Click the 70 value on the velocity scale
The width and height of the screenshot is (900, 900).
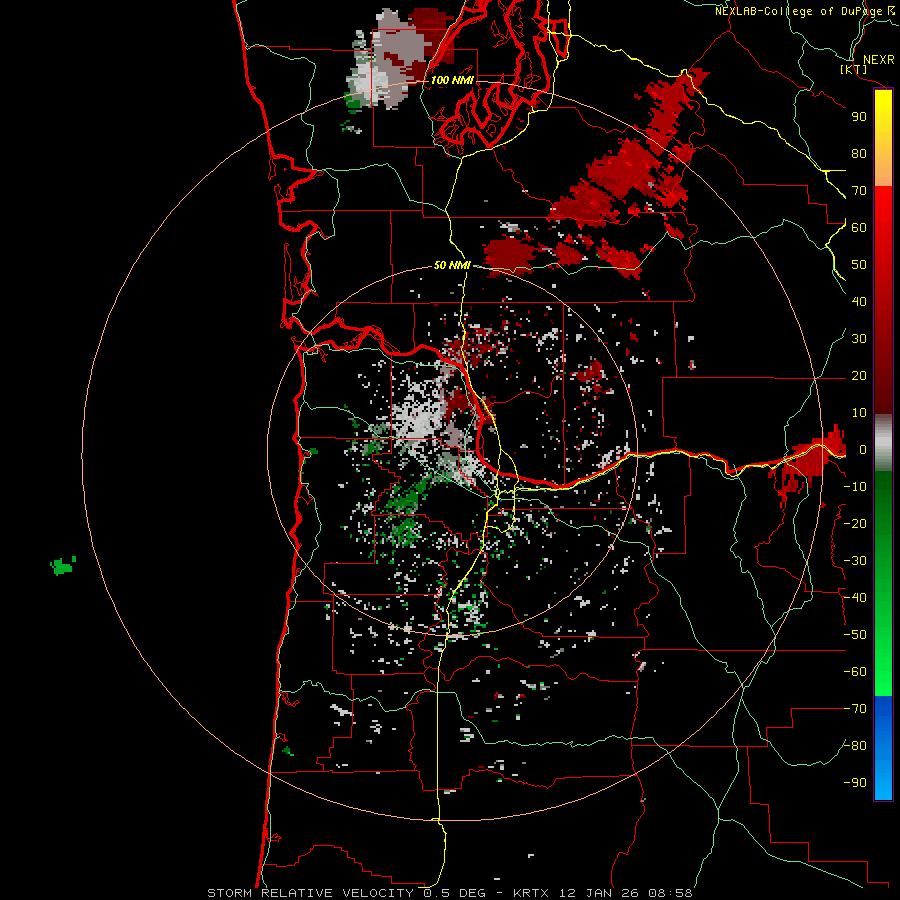point(859,191)
